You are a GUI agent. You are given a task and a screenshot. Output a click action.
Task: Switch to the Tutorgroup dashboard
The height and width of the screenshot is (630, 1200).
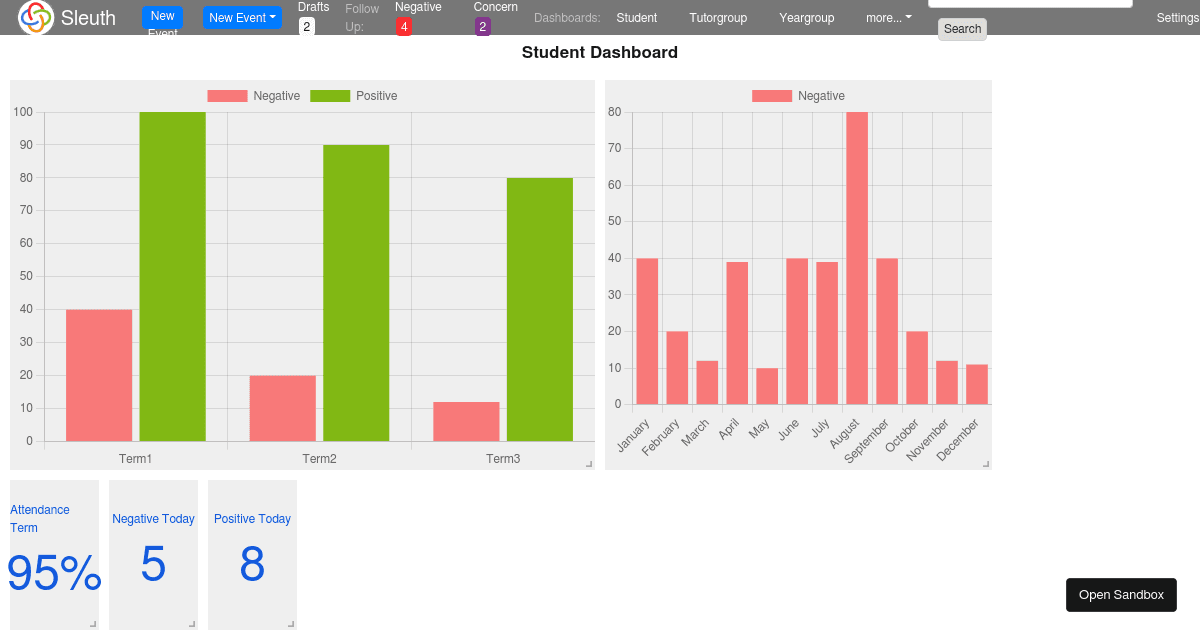[718, 18]
